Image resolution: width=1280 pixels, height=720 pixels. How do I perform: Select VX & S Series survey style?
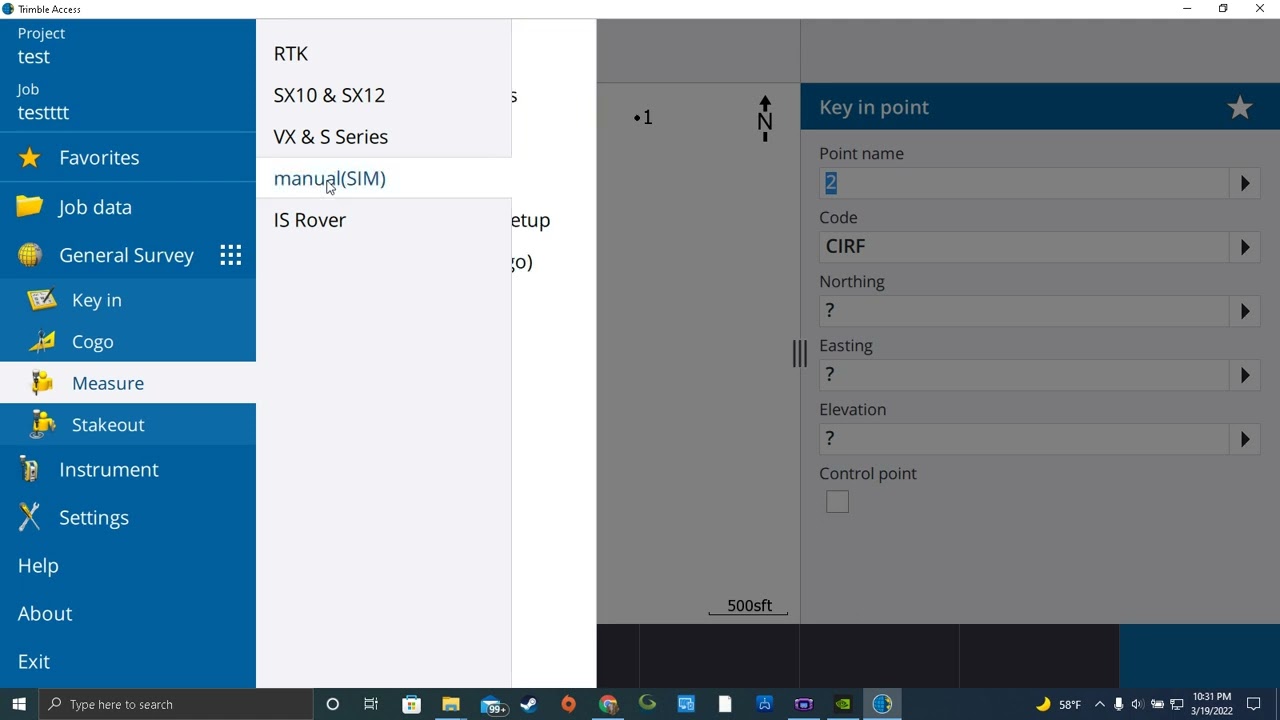click(384, 137)
